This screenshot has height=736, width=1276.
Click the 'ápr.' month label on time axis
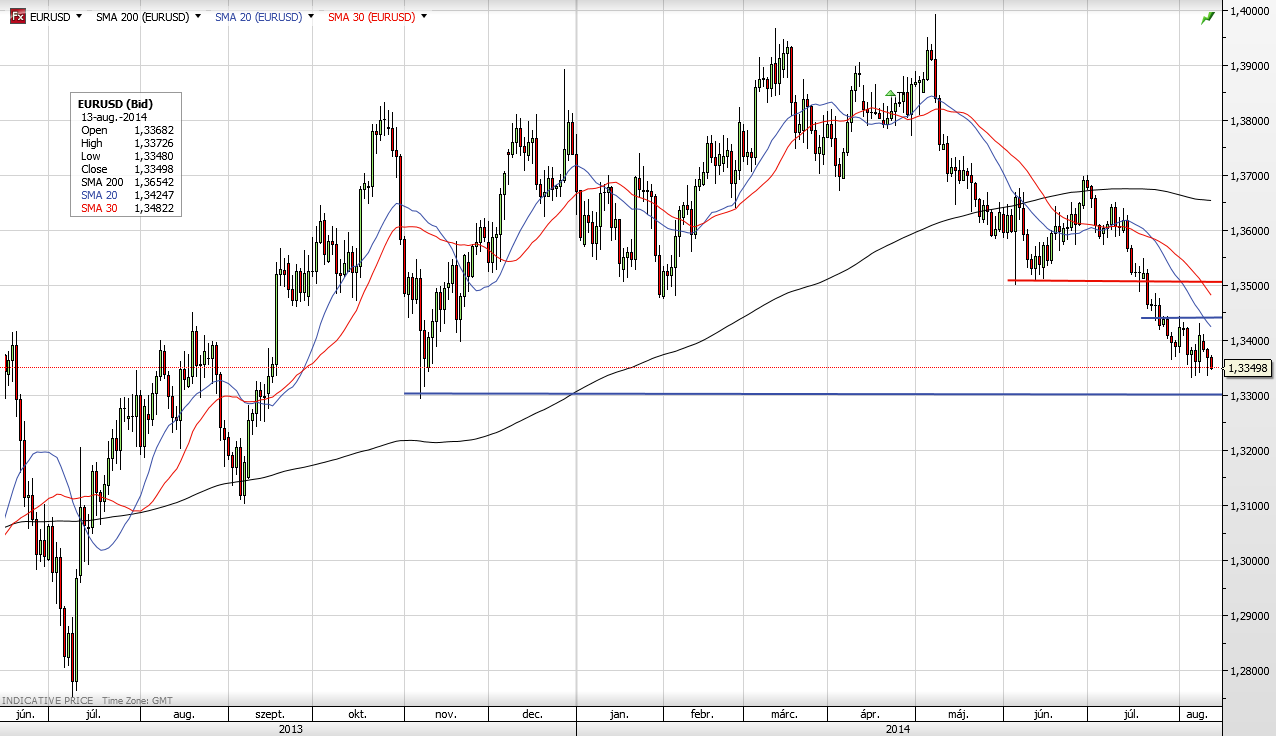pos(870,715)
